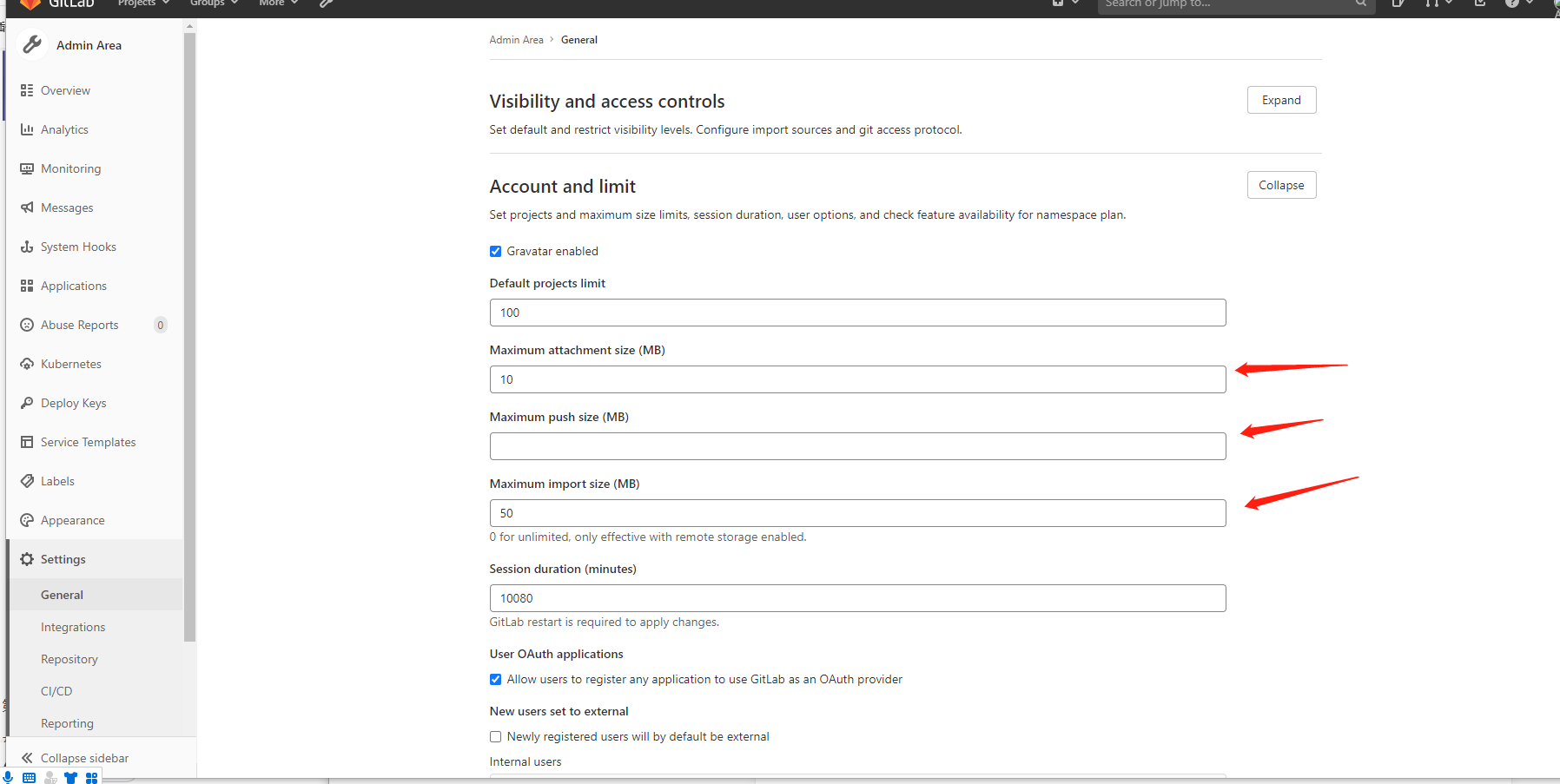Open Service Templates via its template icon
This screenshot has width=1560, height=784.
point(27,442)
